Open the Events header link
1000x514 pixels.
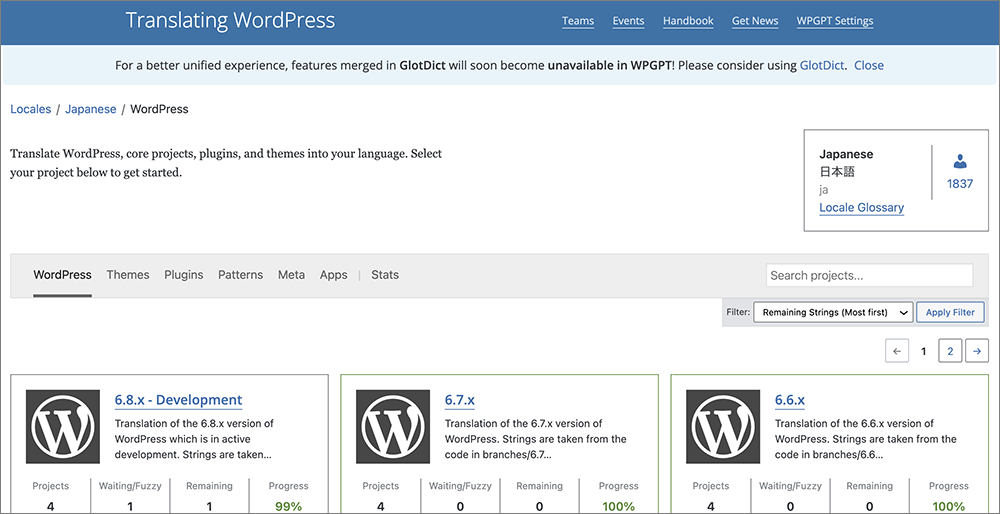pos(628,21)
